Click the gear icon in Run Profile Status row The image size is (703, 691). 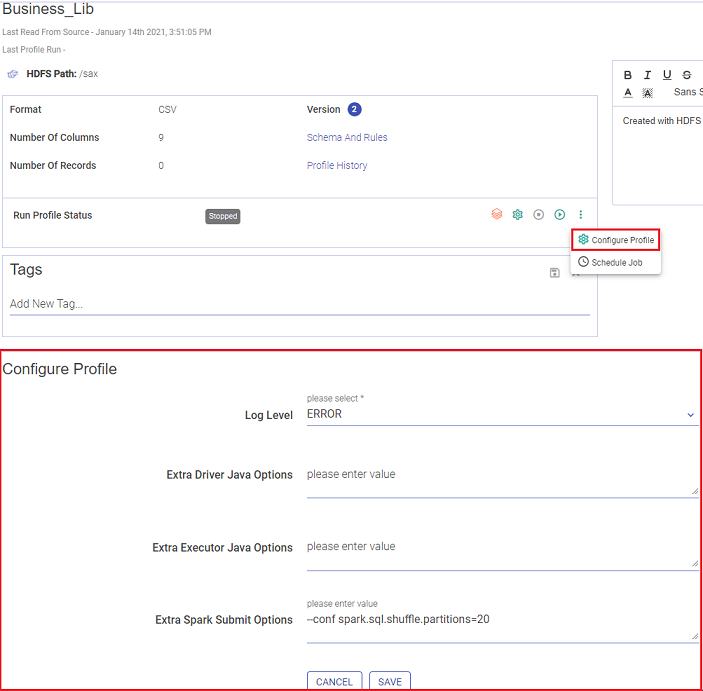[518, 214]
